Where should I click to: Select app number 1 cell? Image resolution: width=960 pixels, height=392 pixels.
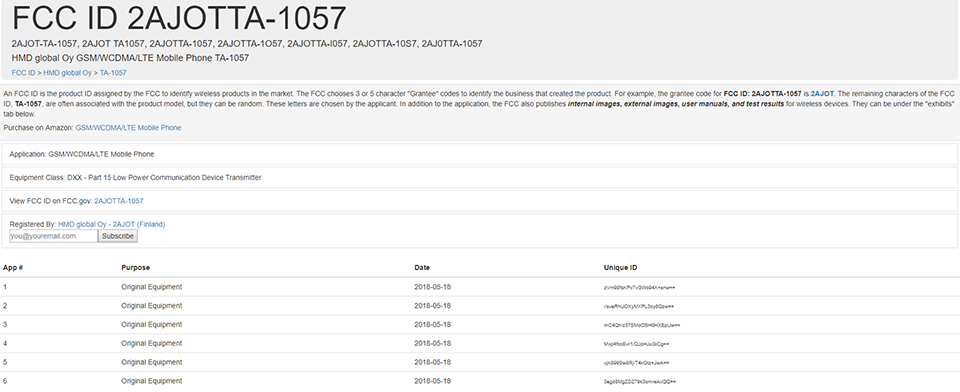[x=5, y=287]
